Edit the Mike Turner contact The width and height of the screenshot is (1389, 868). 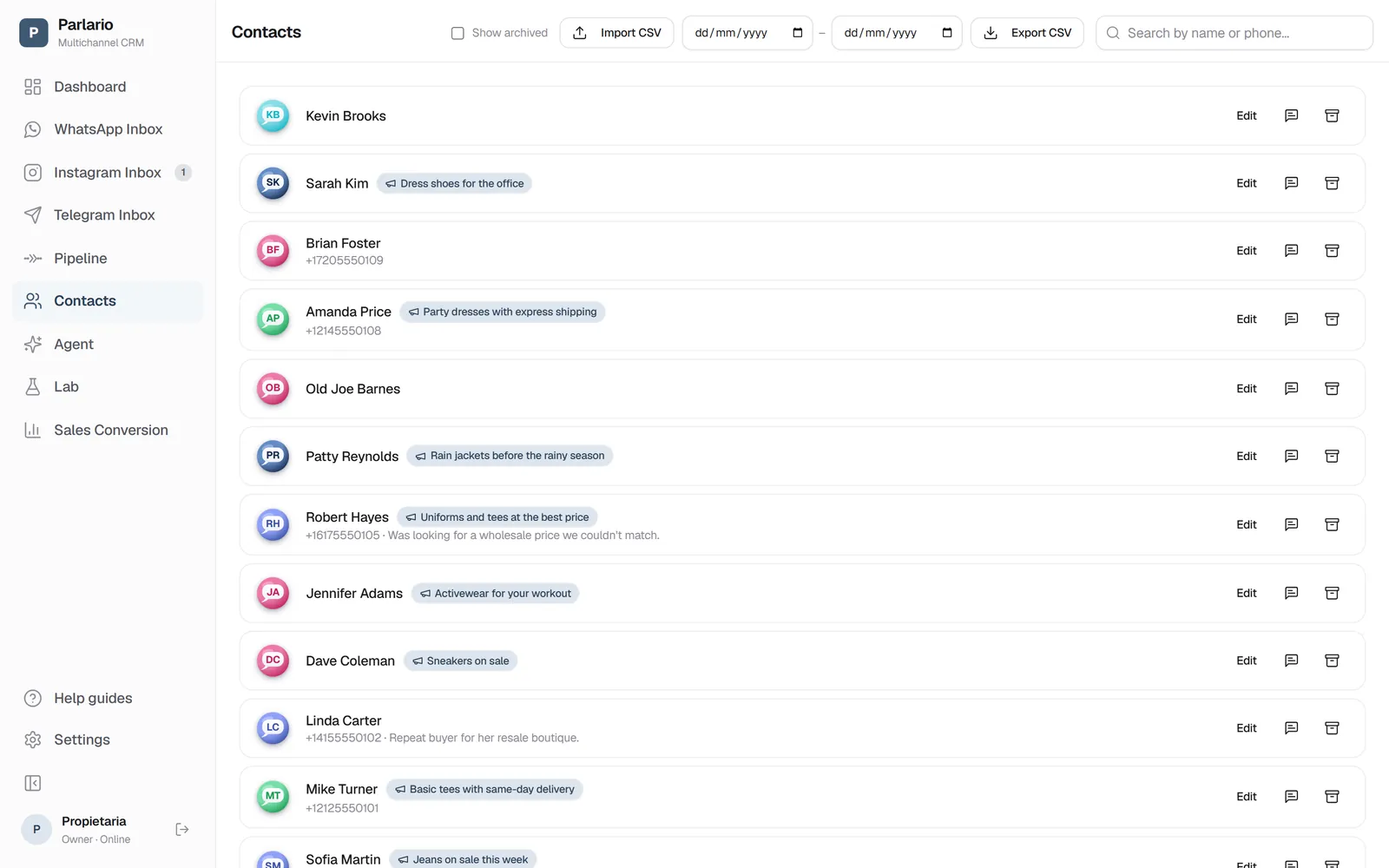(1247, 797)
